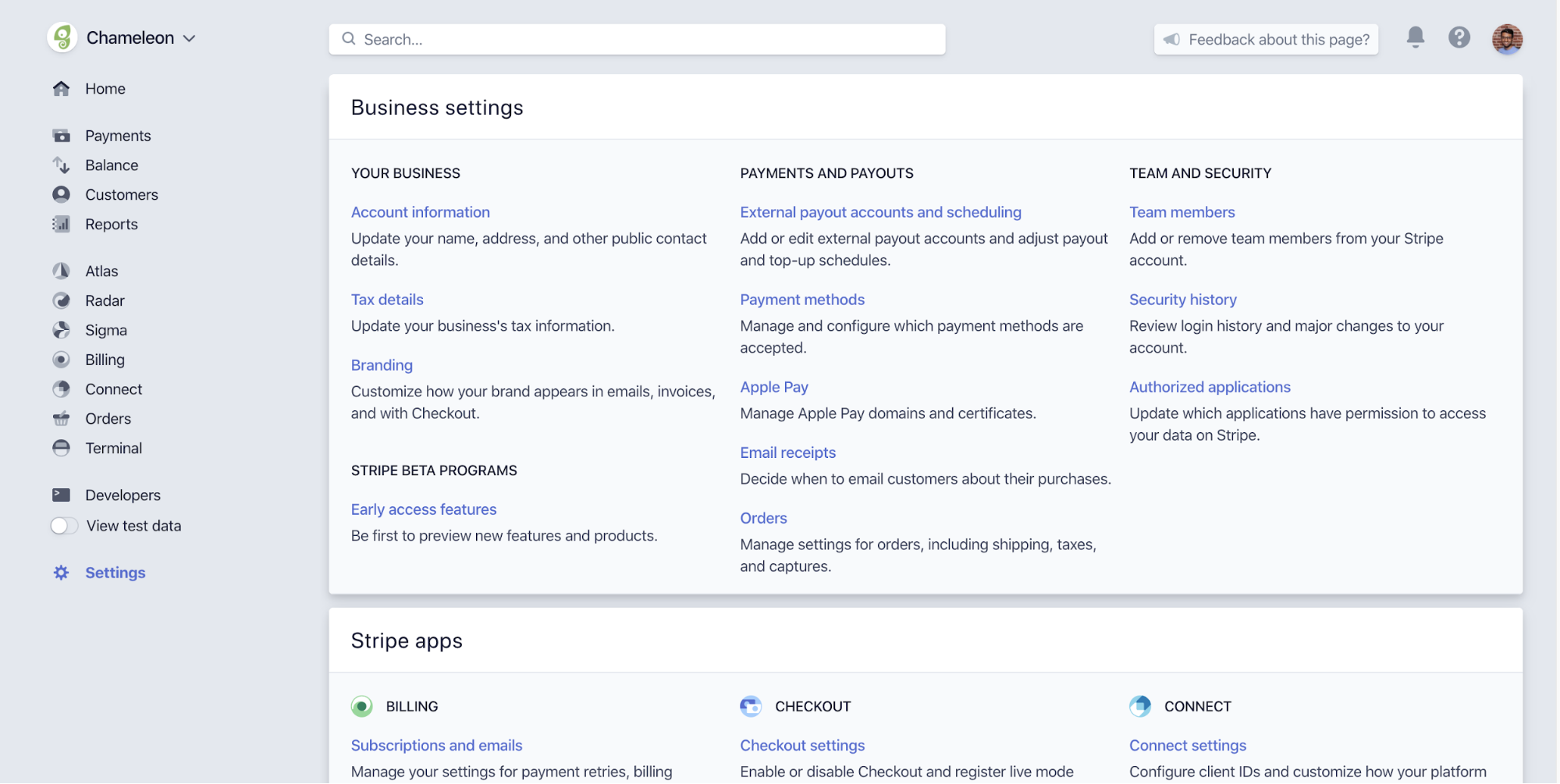Open Team members link
The height and width of the screenshot is (784, 1560).
tap(1182, 212)
